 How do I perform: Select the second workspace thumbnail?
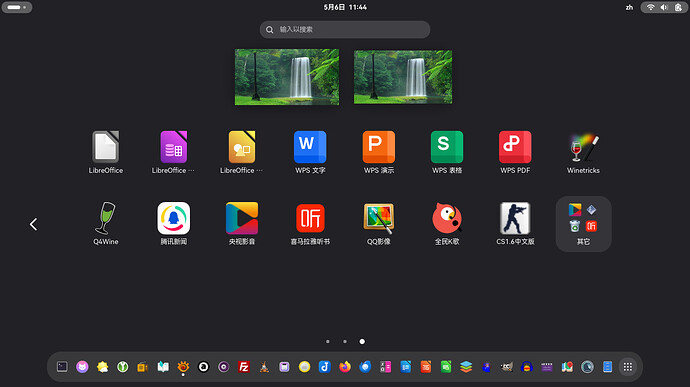pyautogui.click(x=403, y=77)
